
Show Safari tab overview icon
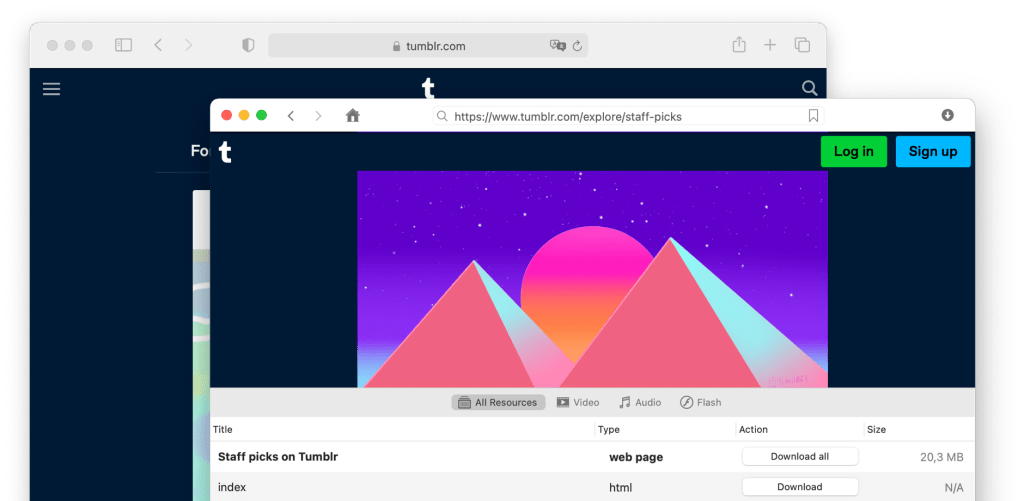pyautogui.click(x=802, y=45)
